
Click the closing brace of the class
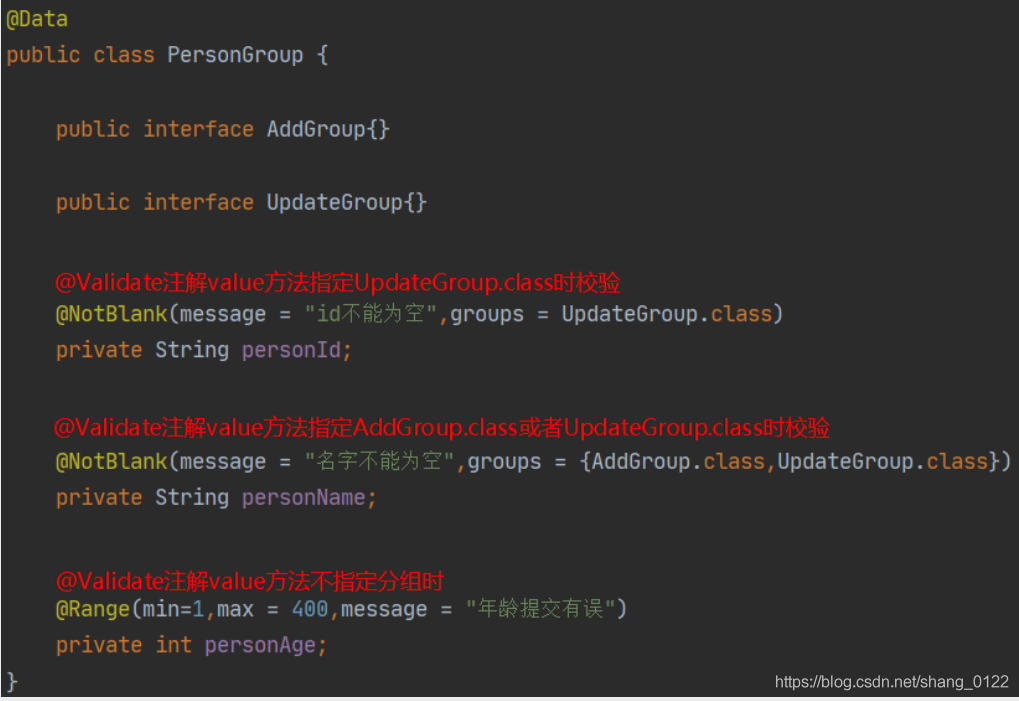coord(12,682)
